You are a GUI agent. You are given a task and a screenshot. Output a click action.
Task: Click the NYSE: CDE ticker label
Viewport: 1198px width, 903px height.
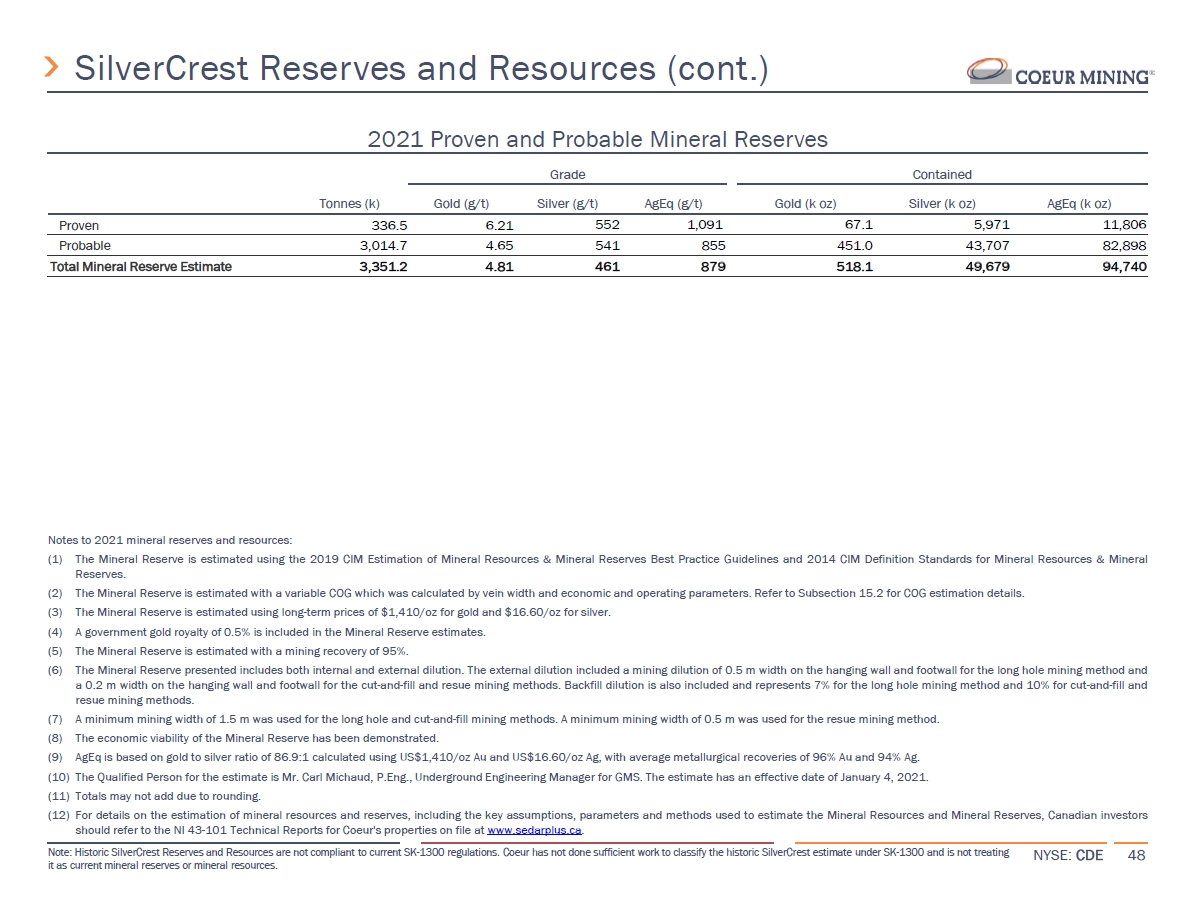coord(1068,856)
